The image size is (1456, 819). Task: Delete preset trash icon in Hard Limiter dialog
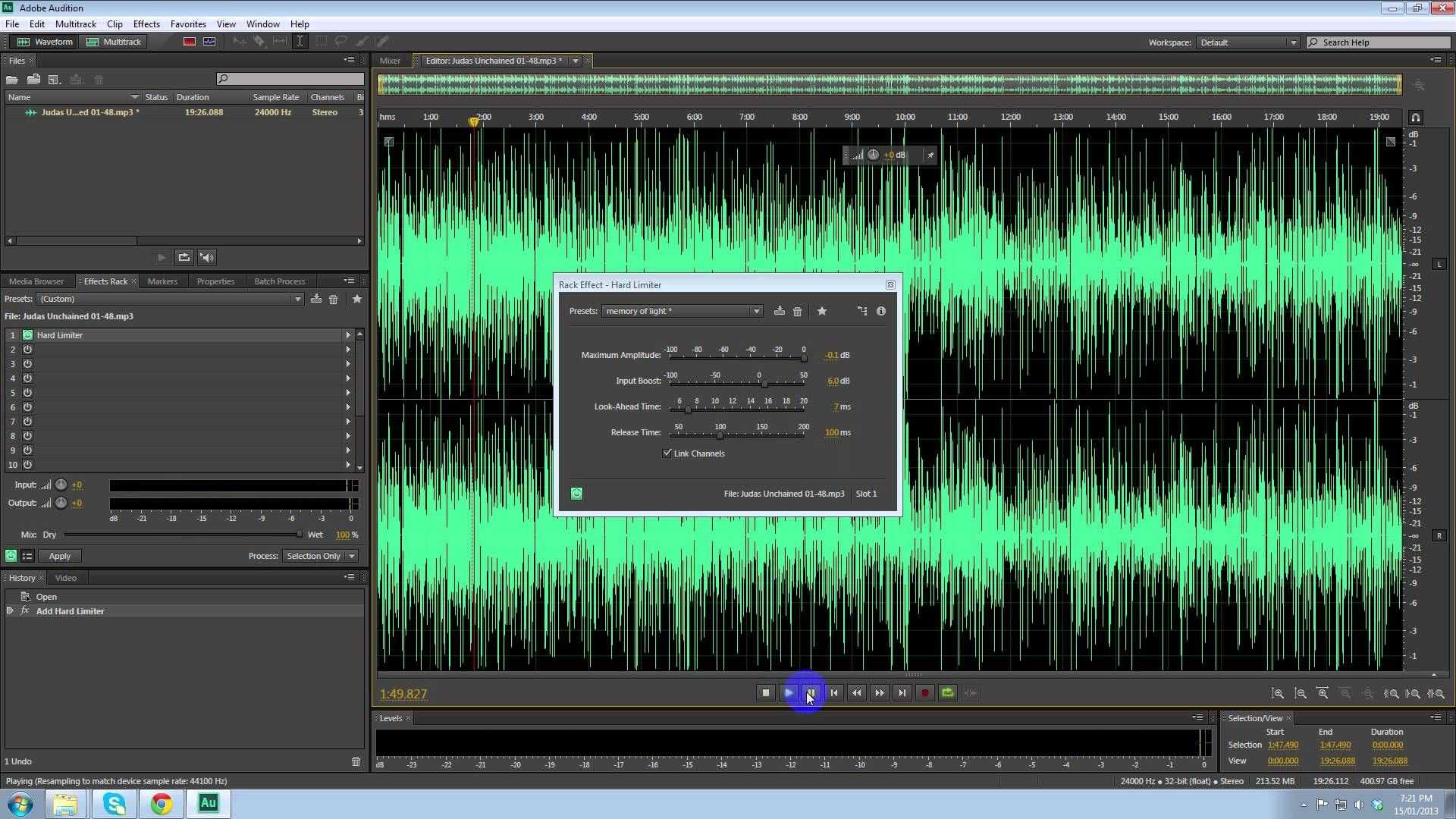coord(797,311)
